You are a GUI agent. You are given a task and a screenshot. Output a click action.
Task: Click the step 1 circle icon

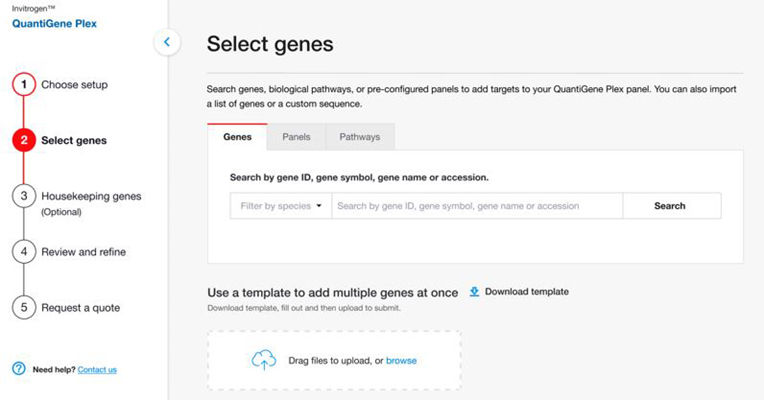[23, 84]
